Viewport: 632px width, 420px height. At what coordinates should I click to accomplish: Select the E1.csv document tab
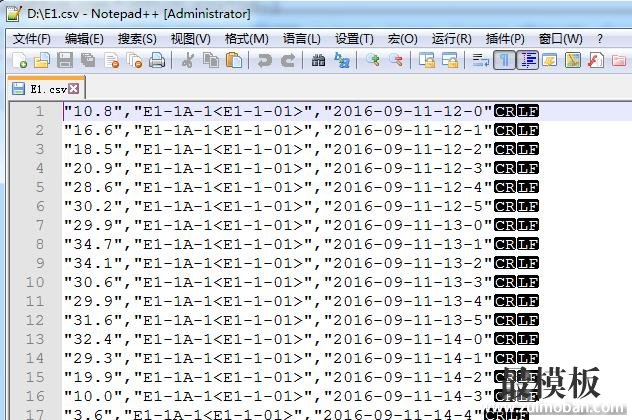(x=46, y=89)
